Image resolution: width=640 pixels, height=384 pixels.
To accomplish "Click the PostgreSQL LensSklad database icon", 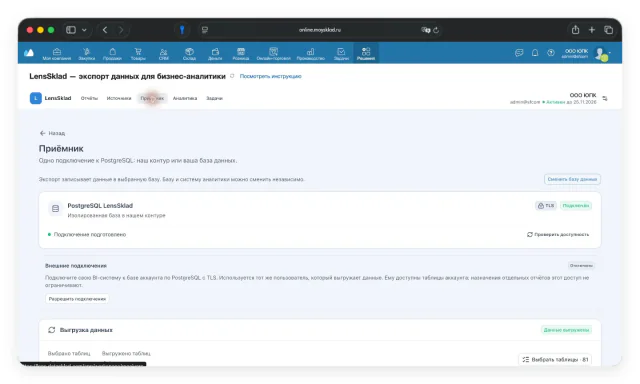I will [x=55, y=209].
